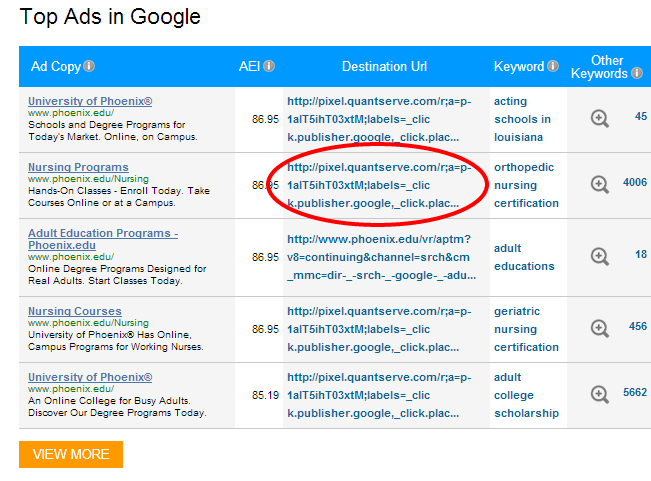This screenshot has height=481, width=651.
Task: Open University of Phoenix ad for Busy Adults row
Action: pos(90,377)
